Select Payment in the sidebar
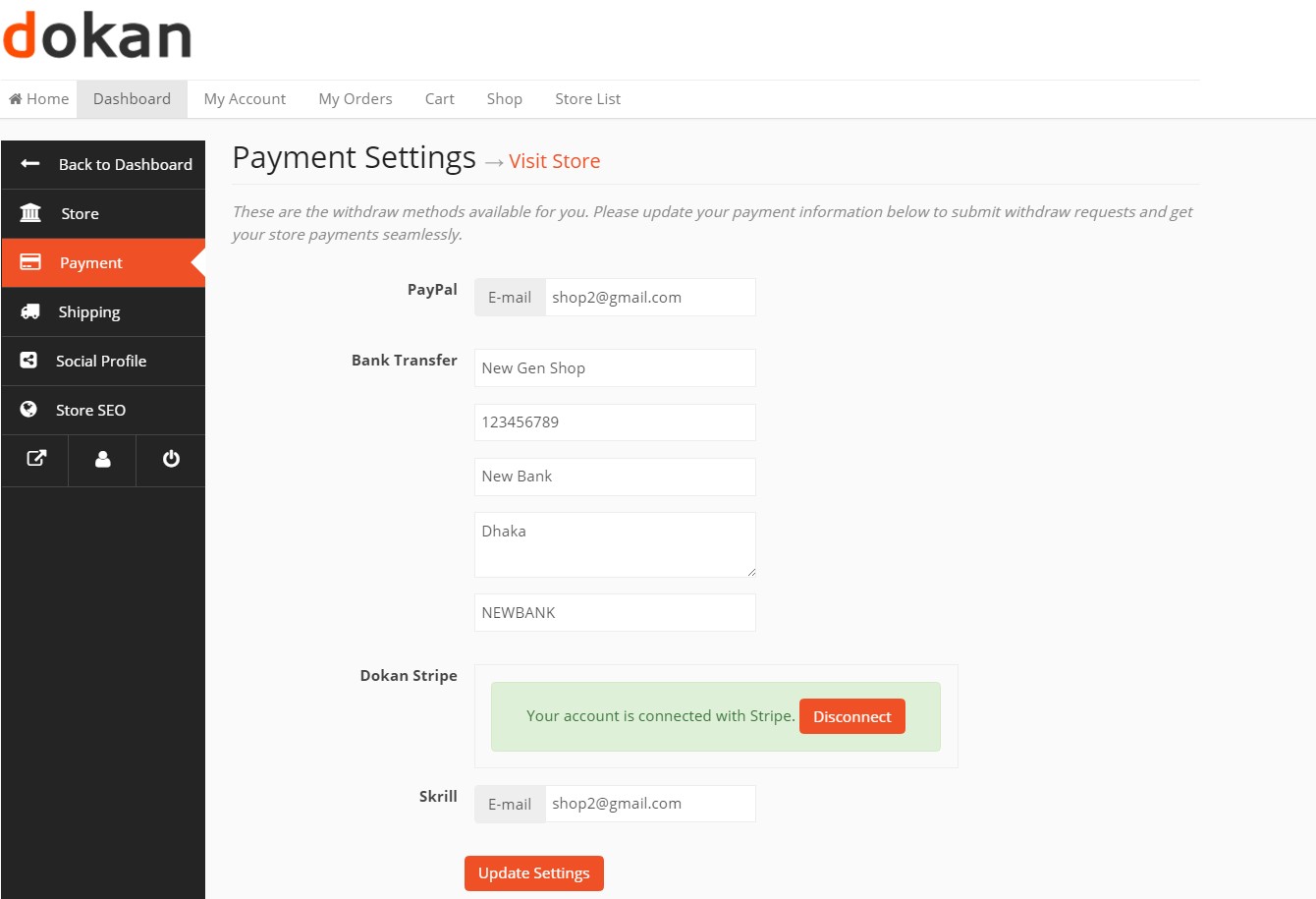This screenshot has height=899, width=1316. tap(103, 262)
